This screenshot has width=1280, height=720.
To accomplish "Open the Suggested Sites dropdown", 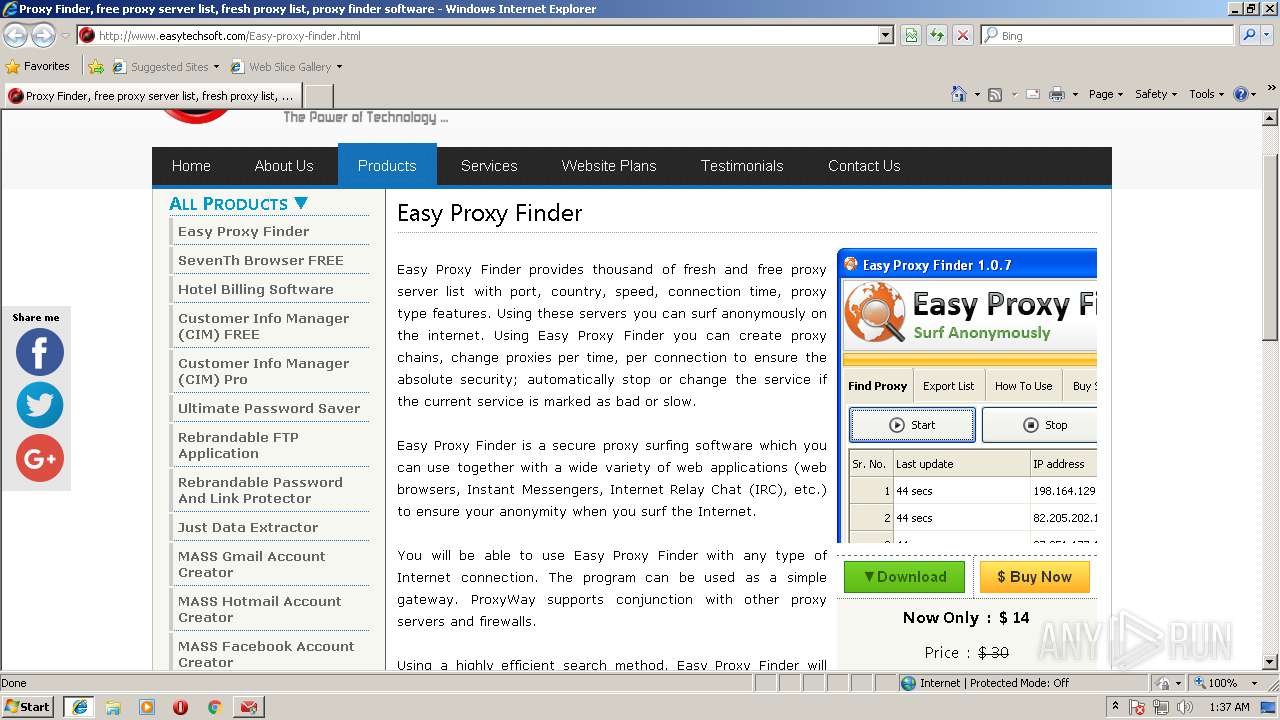I will click(166, 67).
